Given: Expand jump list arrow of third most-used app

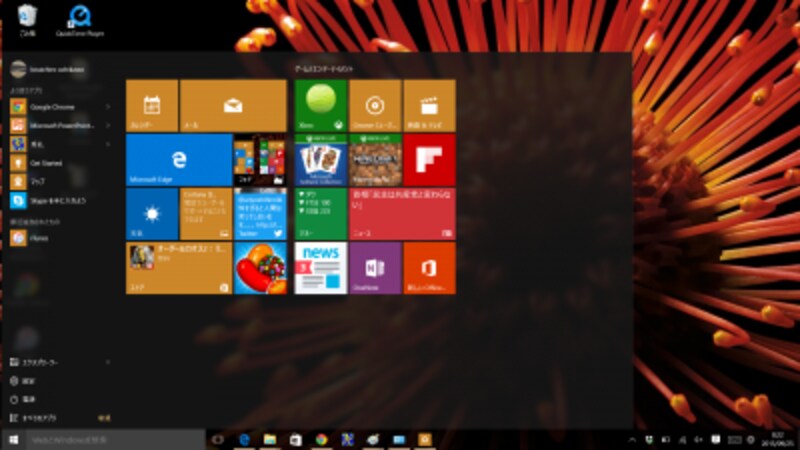Looking at the screenshot, I should click(x=108, y=144).
